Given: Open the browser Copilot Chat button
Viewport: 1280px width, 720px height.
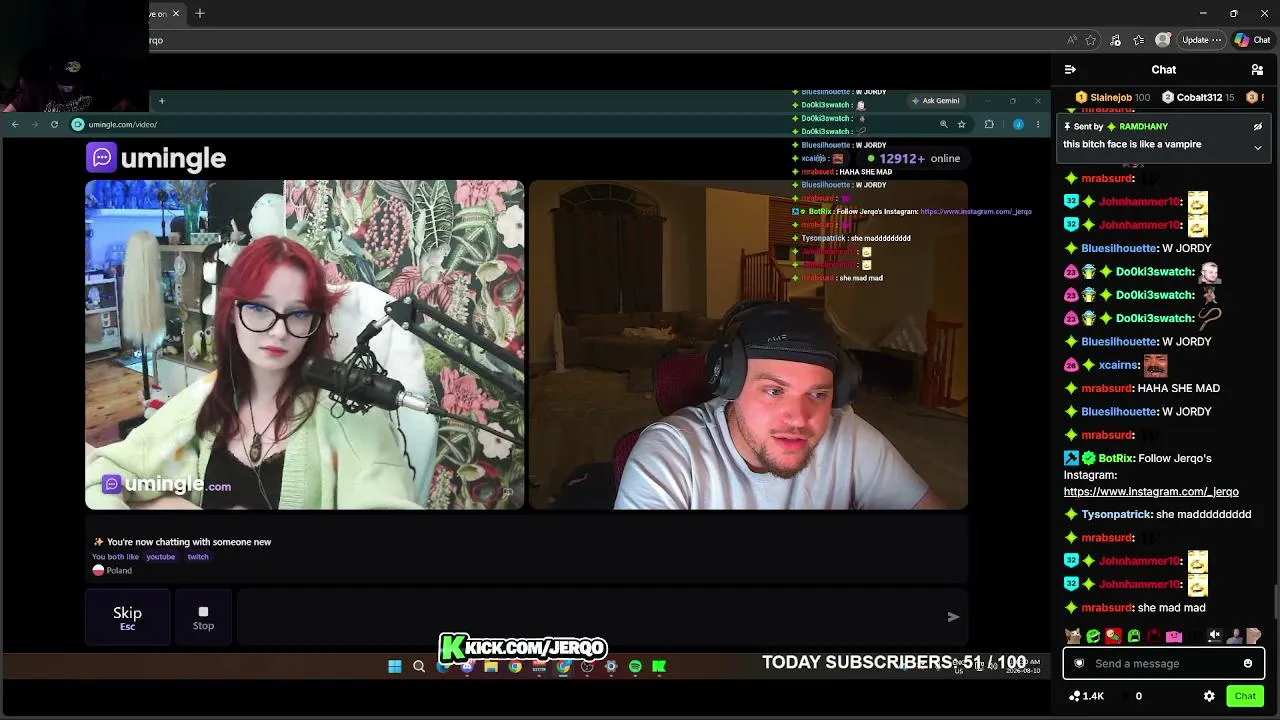Looking at the screenshot, I should [1252, 40].
